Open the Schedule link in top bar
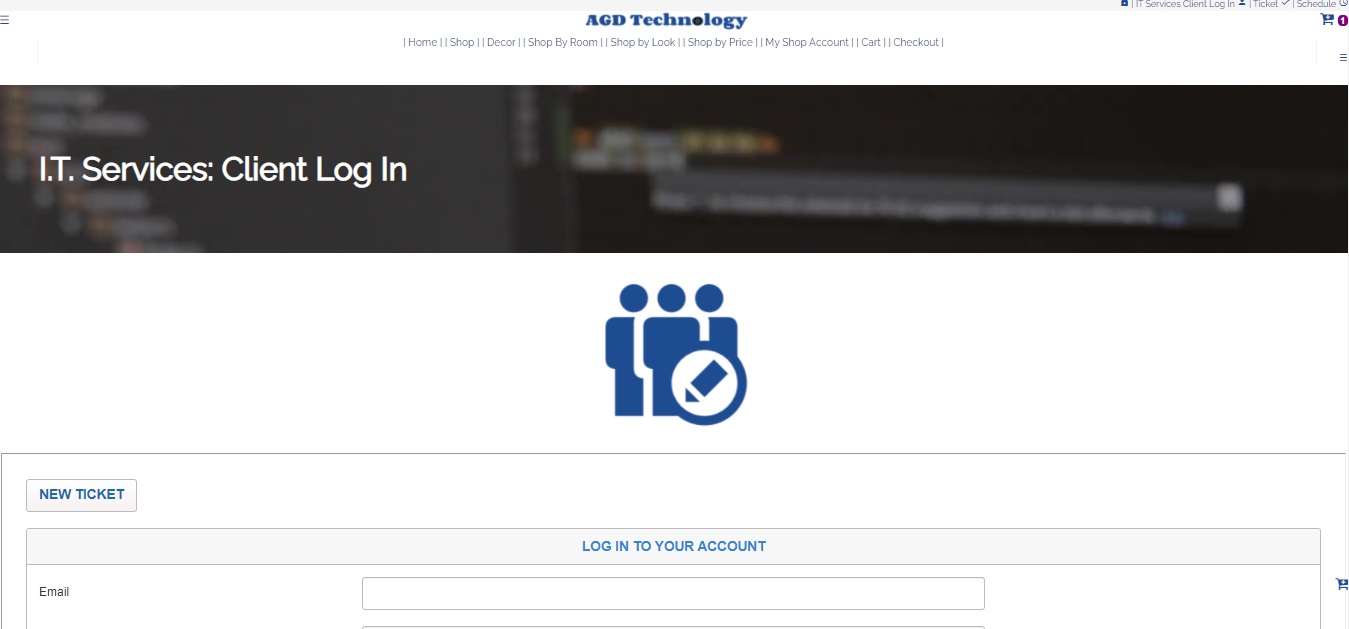 [x=1316, y=4]
